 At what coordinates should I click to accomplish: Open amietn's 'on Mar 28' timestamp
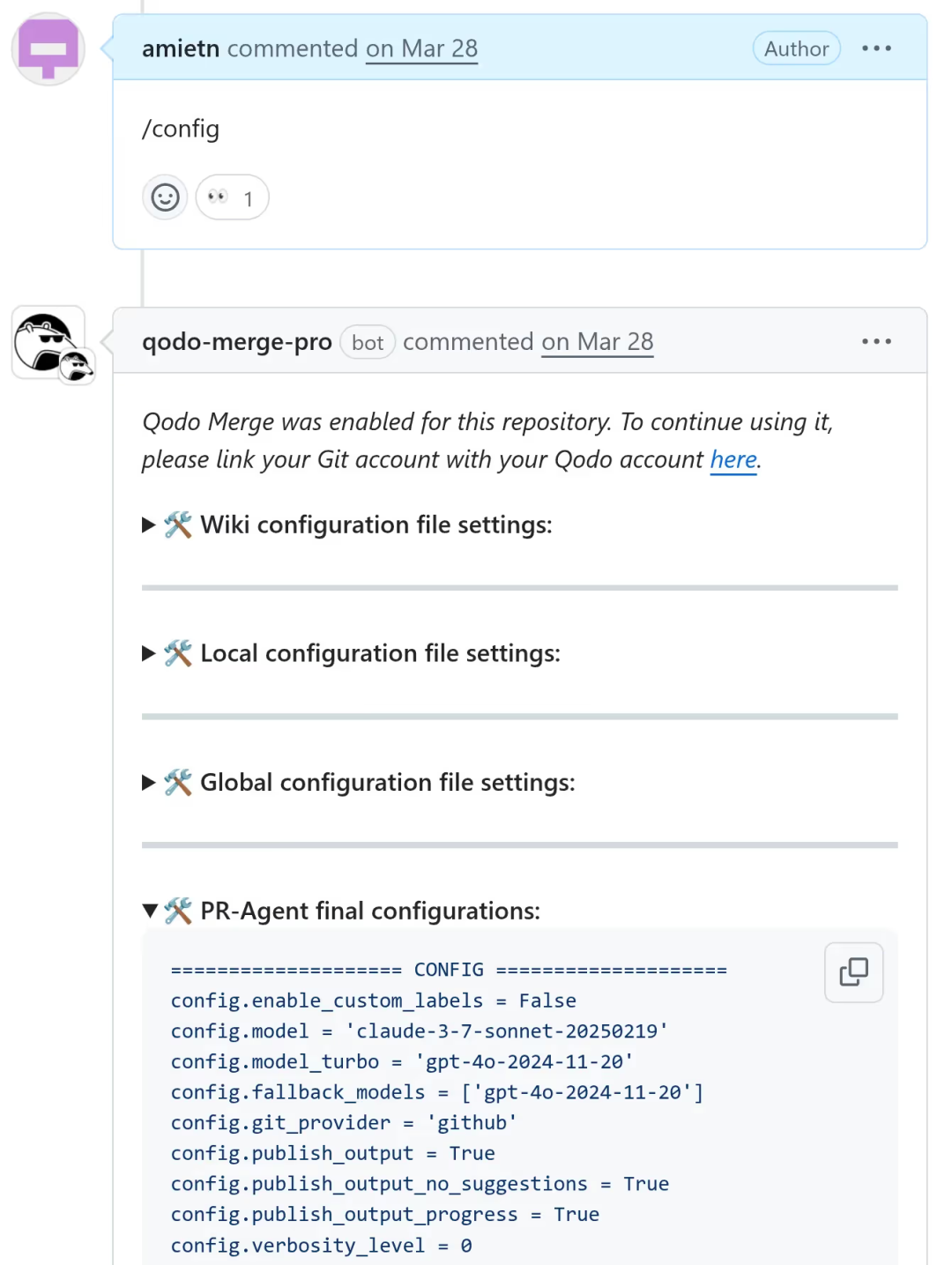point(422,48)
